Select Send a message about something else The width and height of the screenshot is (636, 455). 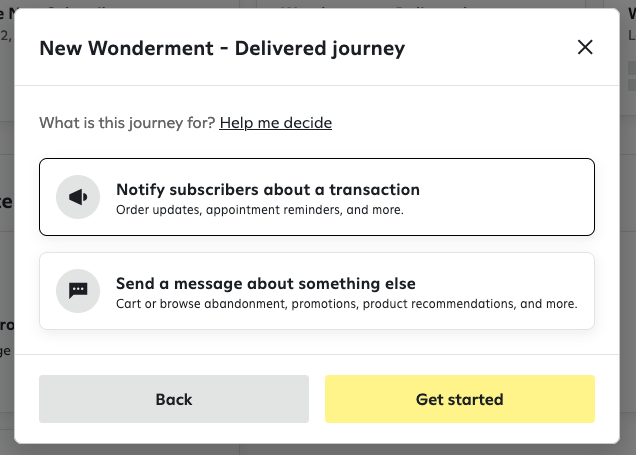[317, 291]
